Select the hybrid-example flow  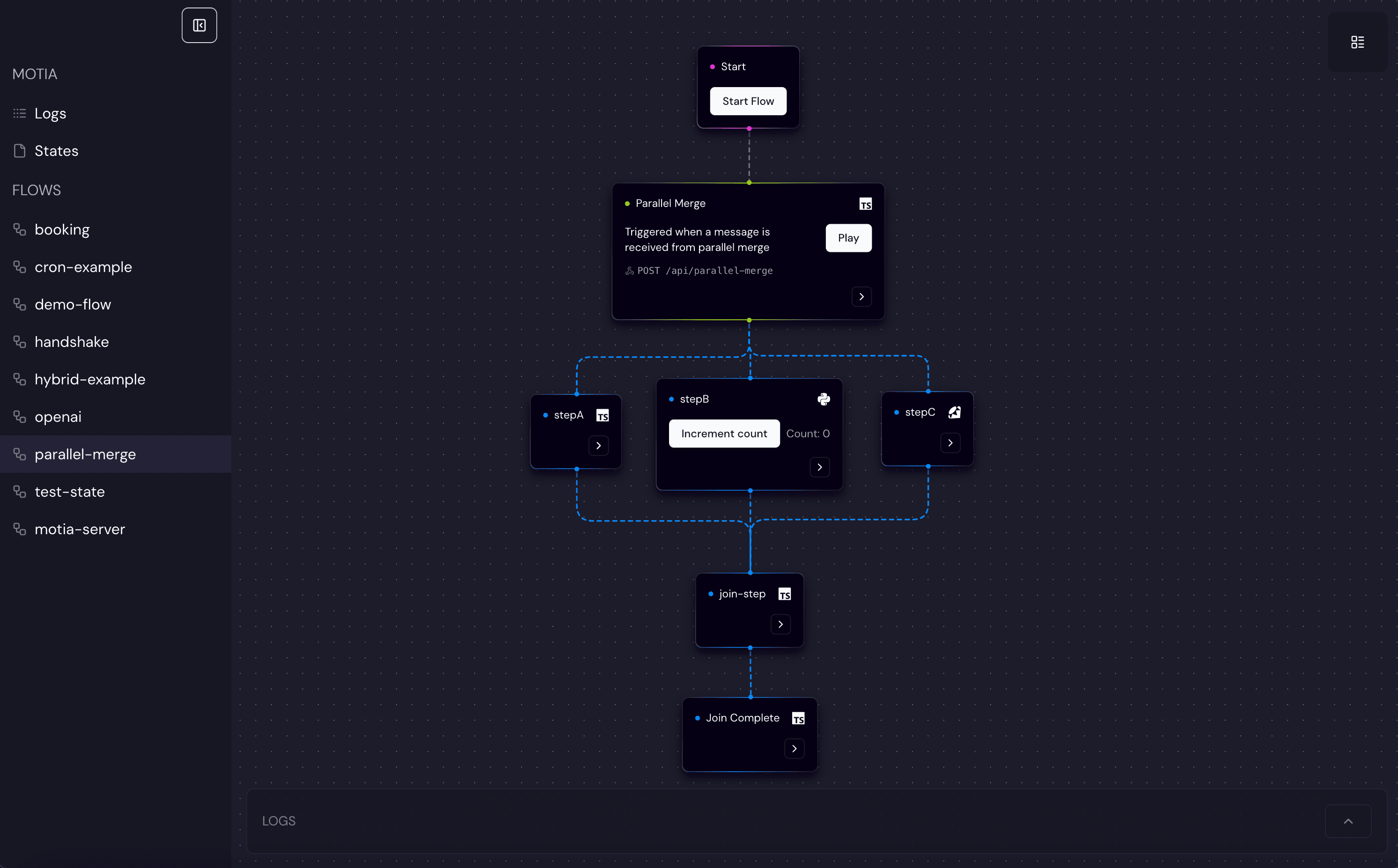[x=89, y=380]
